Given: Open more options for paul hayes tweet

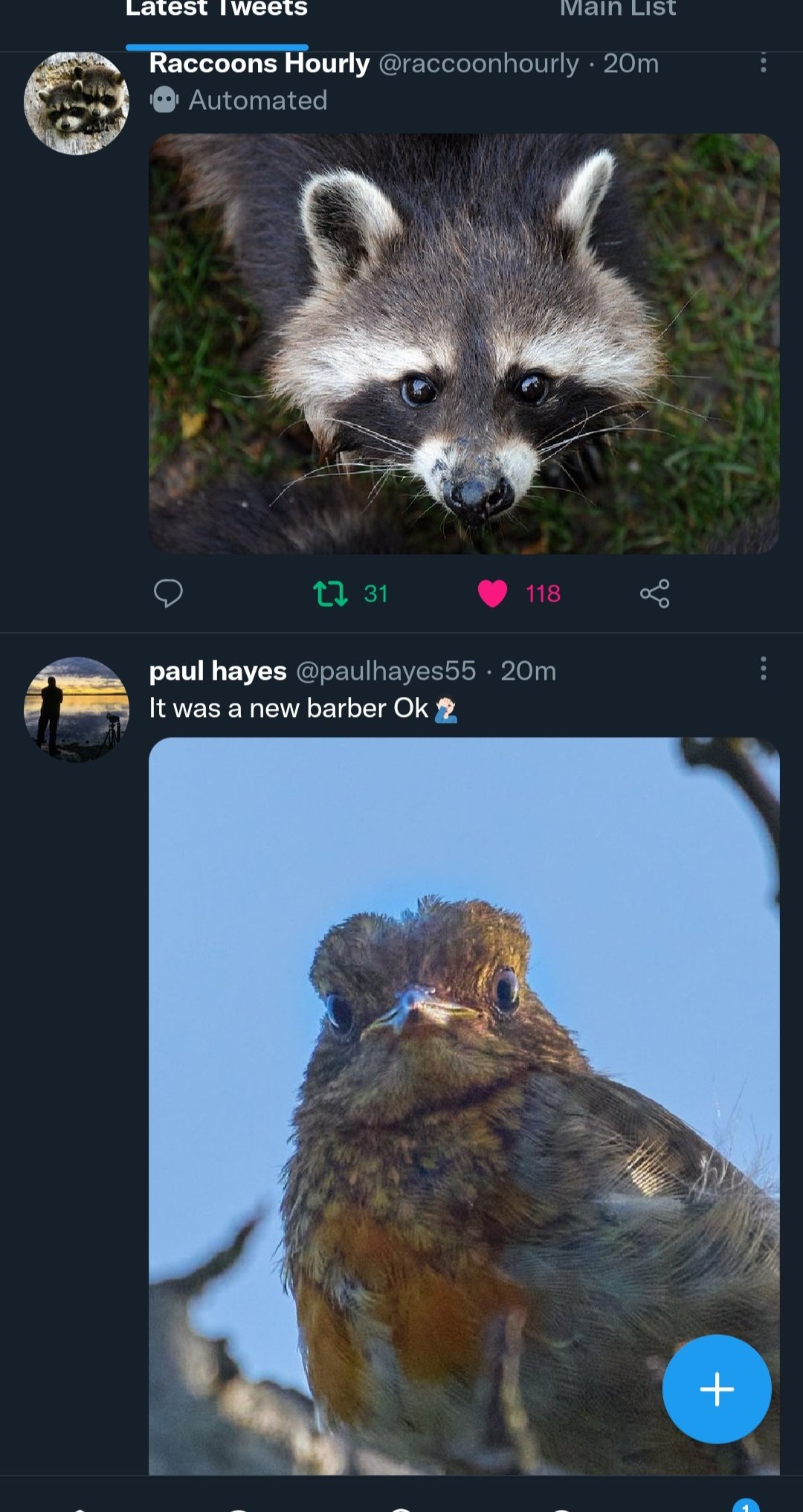Looking at the screenshot, I should point(763,669).
